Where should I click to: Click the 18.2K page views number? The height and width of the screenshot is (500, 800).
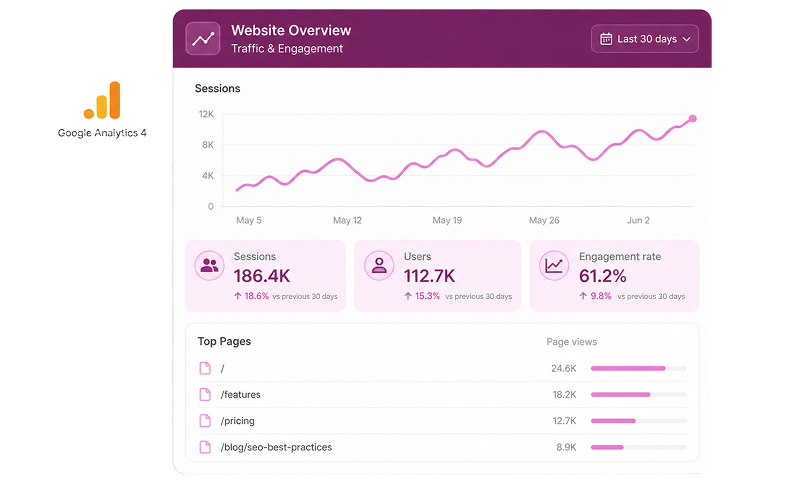(564, 394)
